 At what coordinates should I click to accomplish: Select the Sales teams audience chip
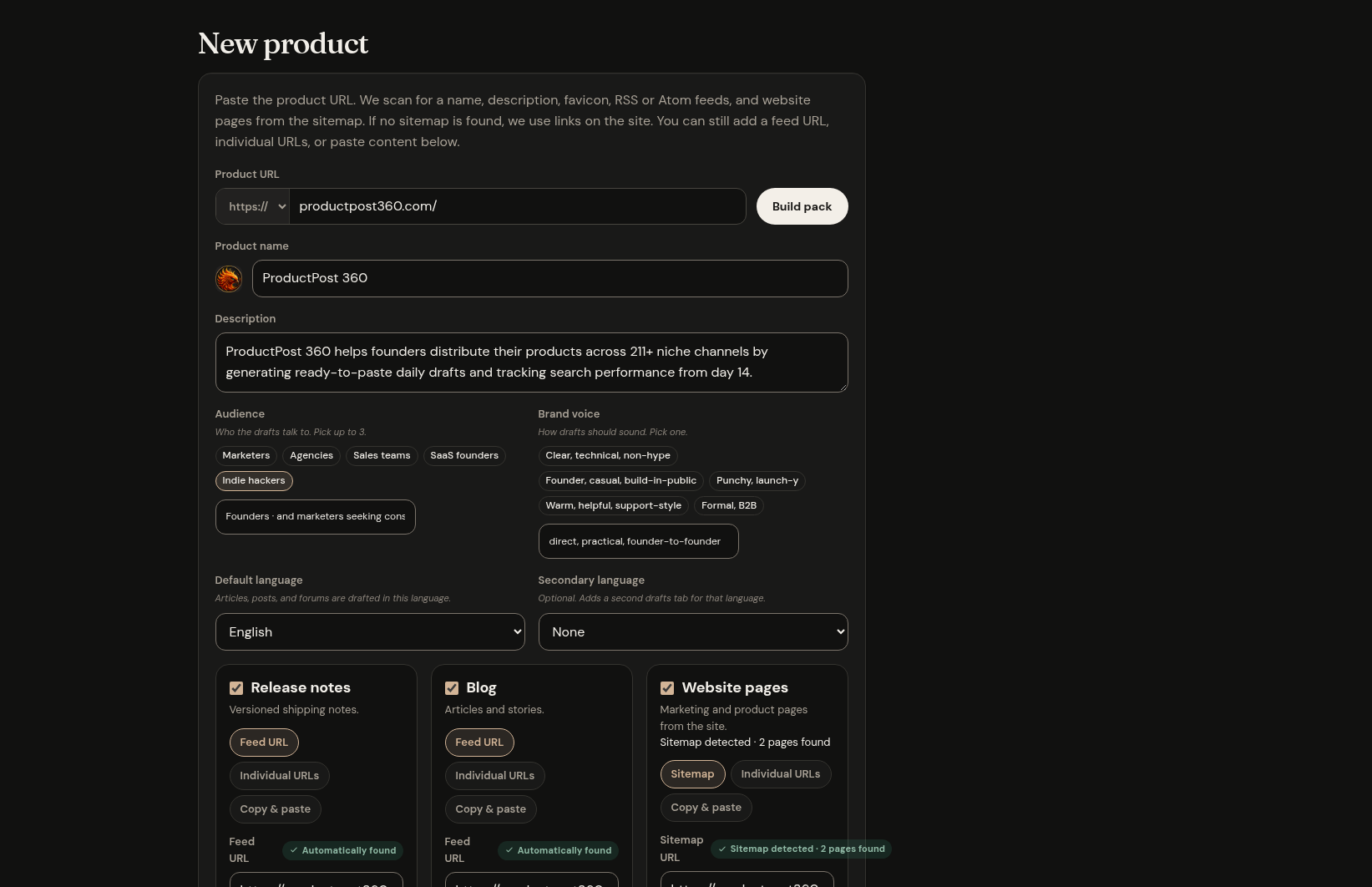click(382, 456)
